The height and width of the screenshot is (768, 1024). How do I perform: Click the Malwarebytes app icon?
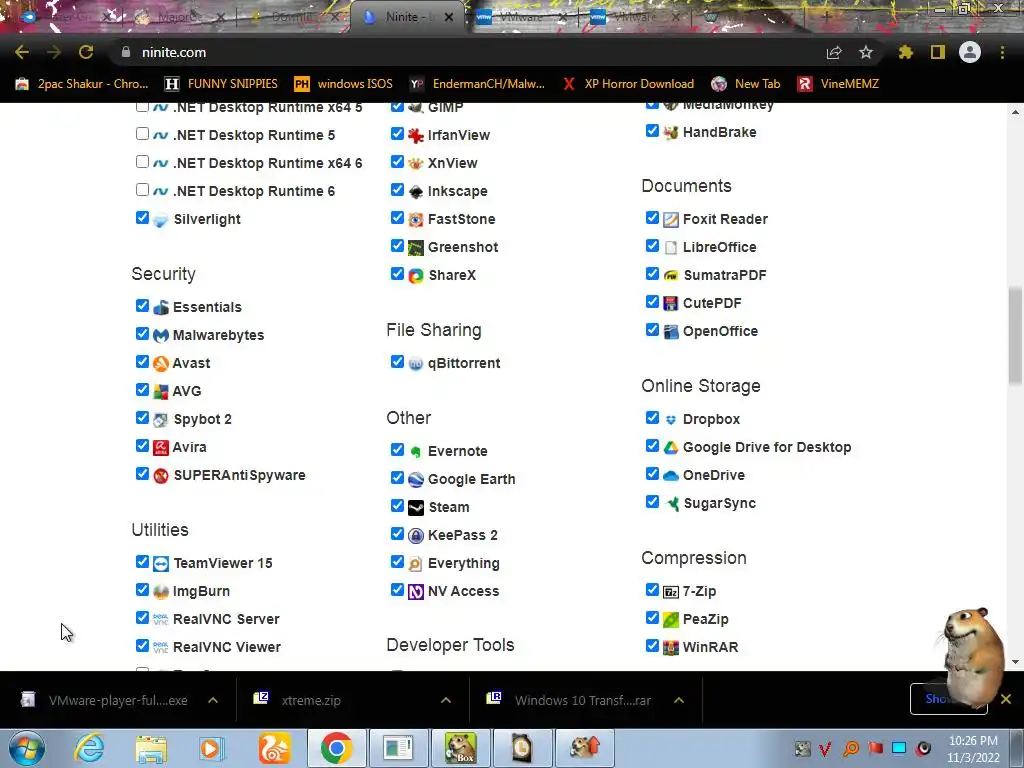point(161,336)
